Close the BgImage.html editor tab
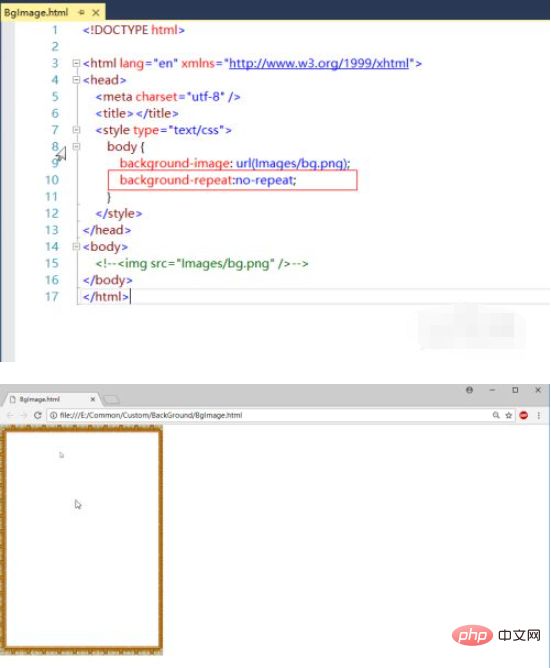 pos(96,13)
